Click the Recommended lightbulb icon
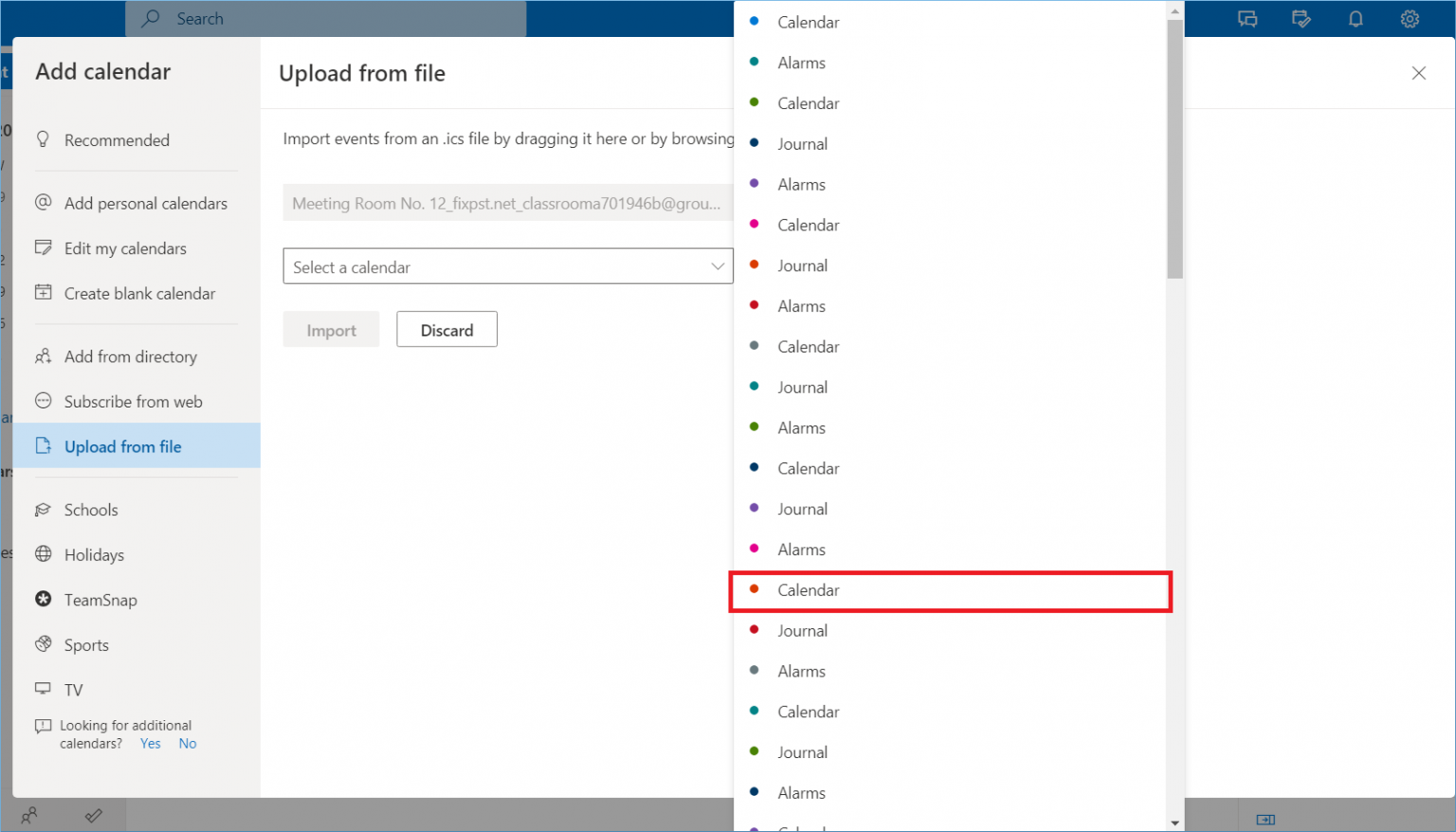The width and height of the screenshot is (1456, 832). [x=44, y=138]
